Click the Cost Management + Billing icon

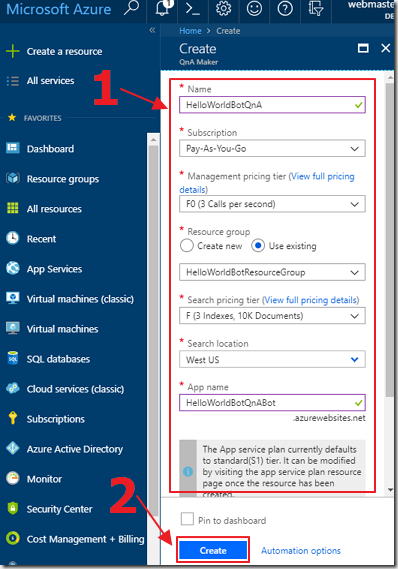(x=13, y=538)
